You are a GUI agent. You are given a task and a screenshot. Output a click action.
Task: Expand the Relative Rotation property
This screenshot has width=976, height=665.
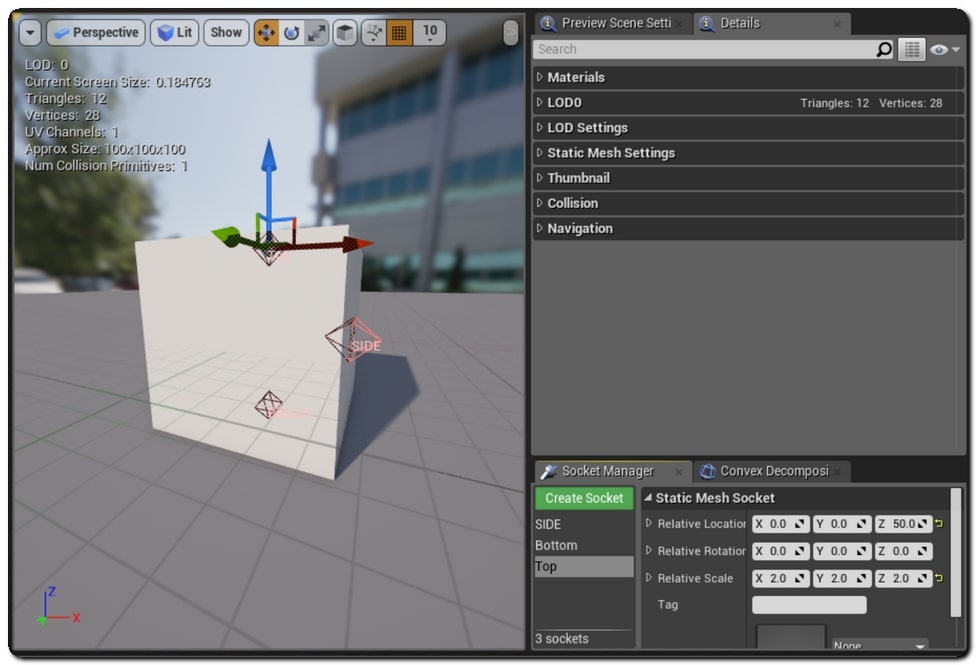(649, 550)
